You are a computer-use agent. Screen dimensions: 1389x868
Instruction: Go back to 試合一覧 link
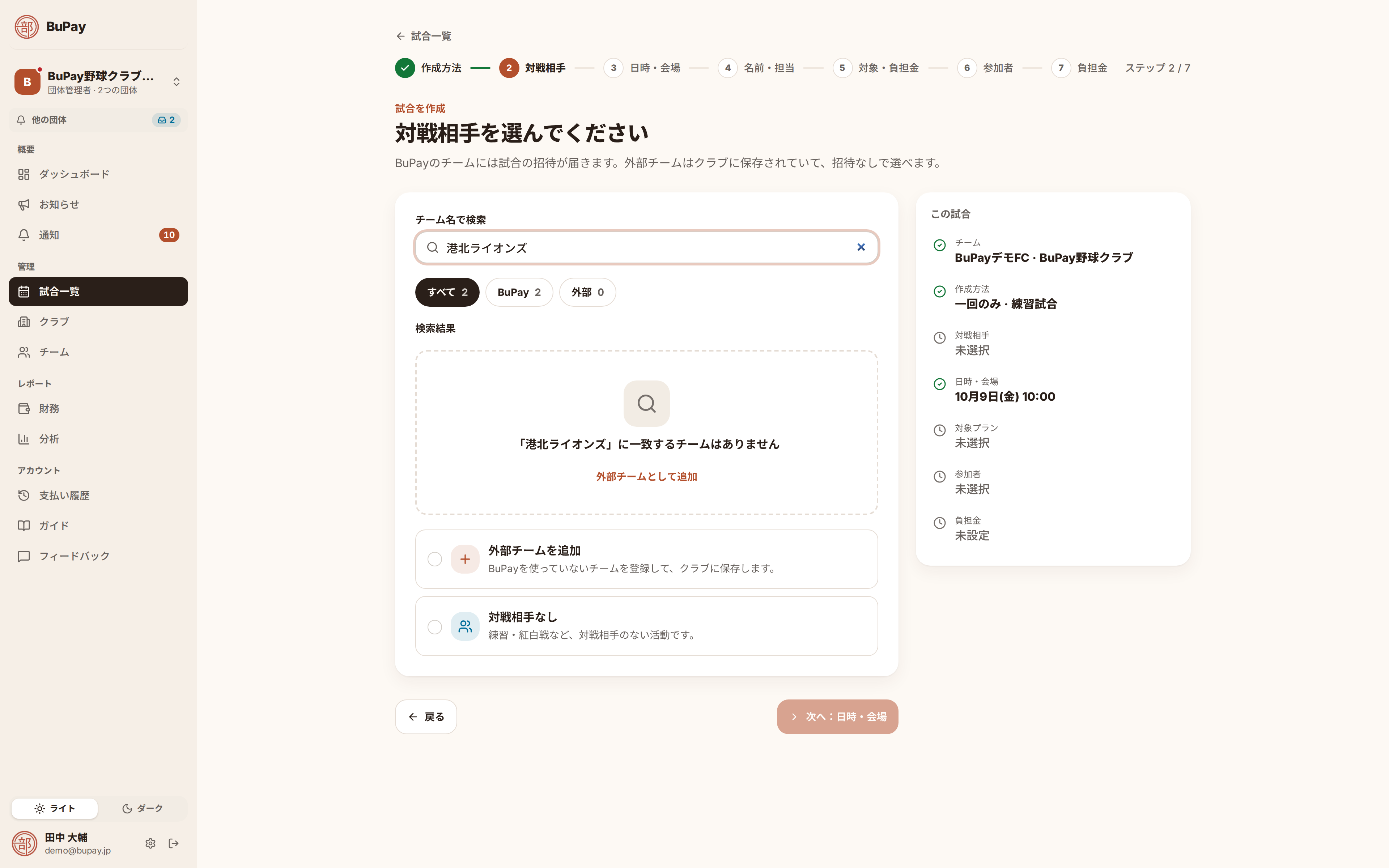click(424, 36)
